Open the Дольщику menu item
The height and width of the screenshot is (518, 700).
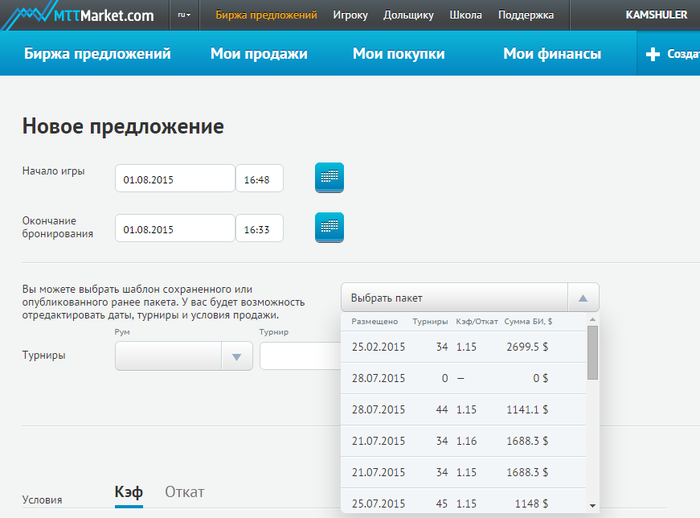(408, 15)
